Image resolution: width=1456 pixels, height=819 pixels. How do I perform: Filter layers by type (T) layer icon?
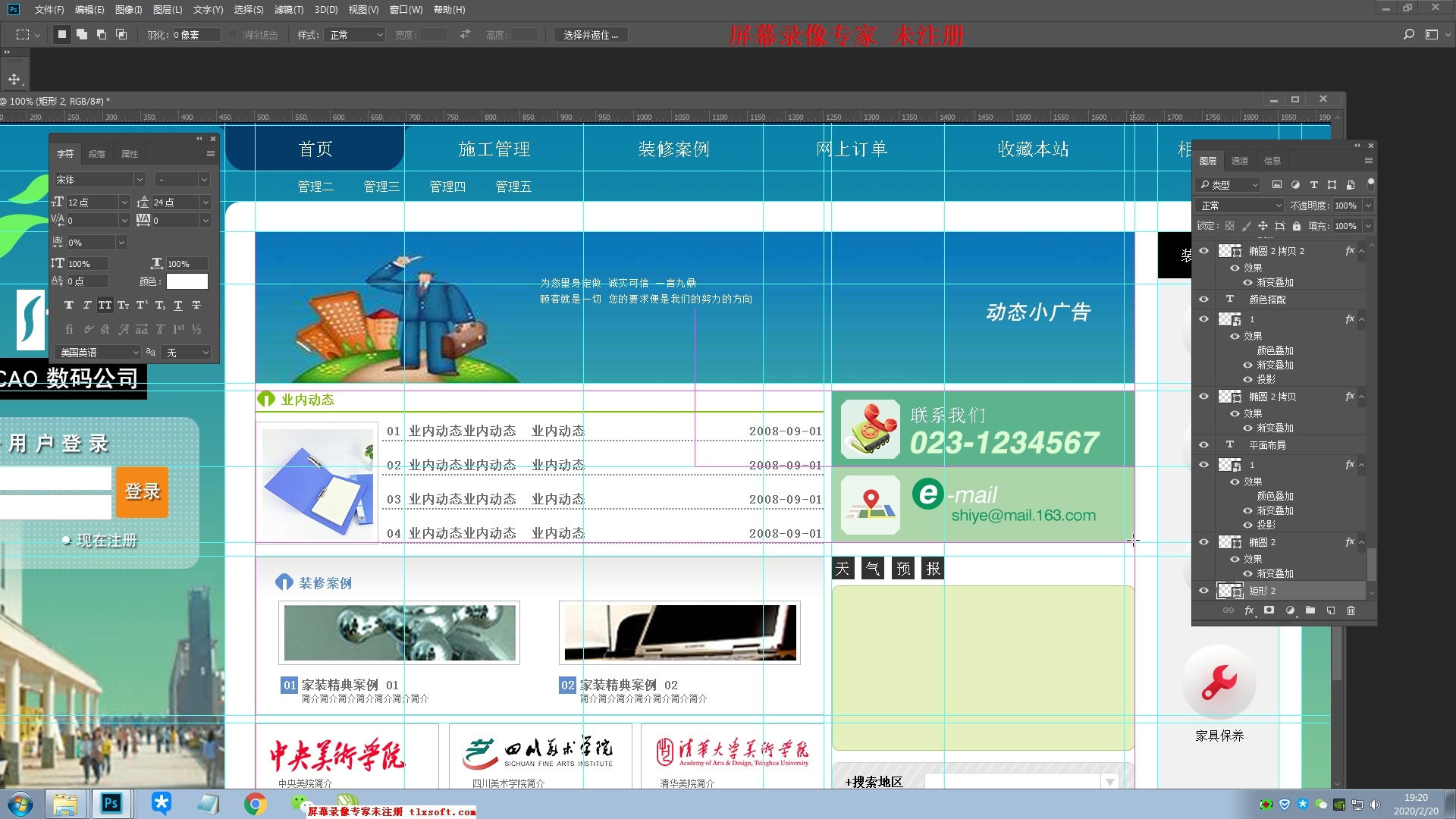click(x=1313, y=184)
